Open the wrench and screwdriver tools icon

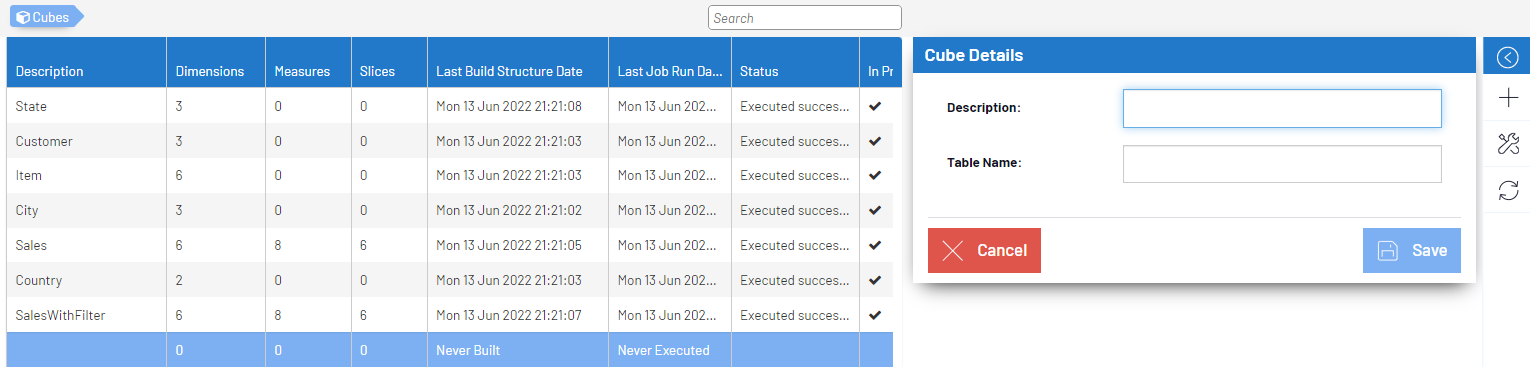[1508, 144]
